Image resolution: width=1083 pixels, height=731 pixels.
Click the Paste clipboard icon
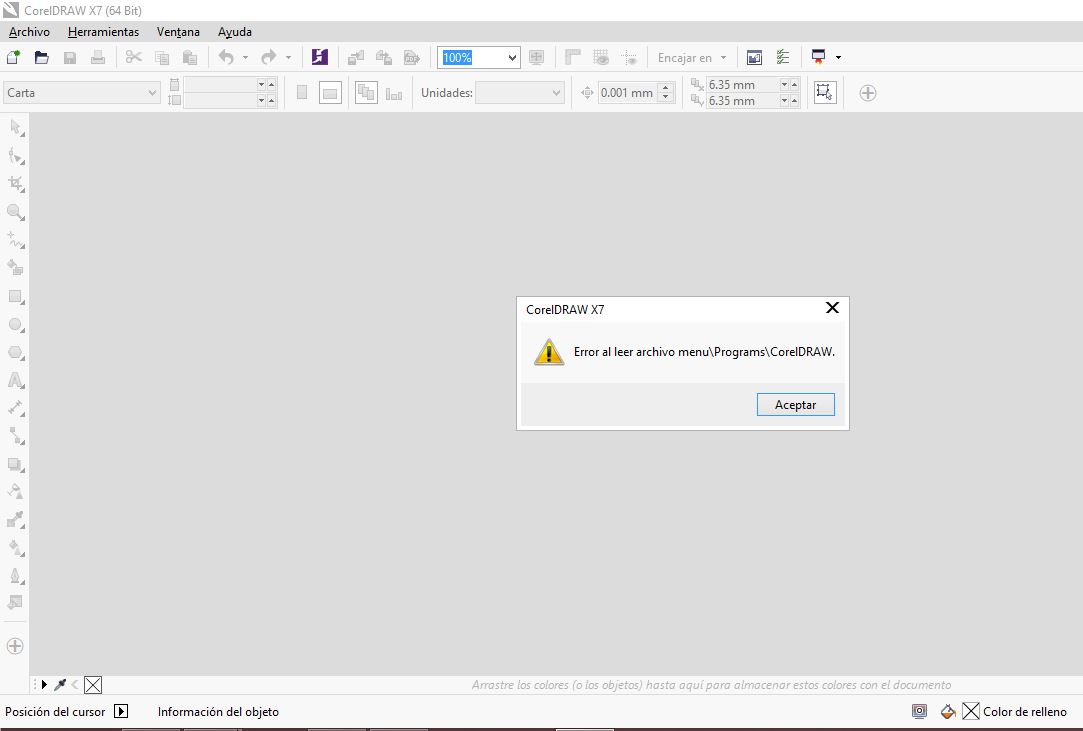[x=190, y=57]
